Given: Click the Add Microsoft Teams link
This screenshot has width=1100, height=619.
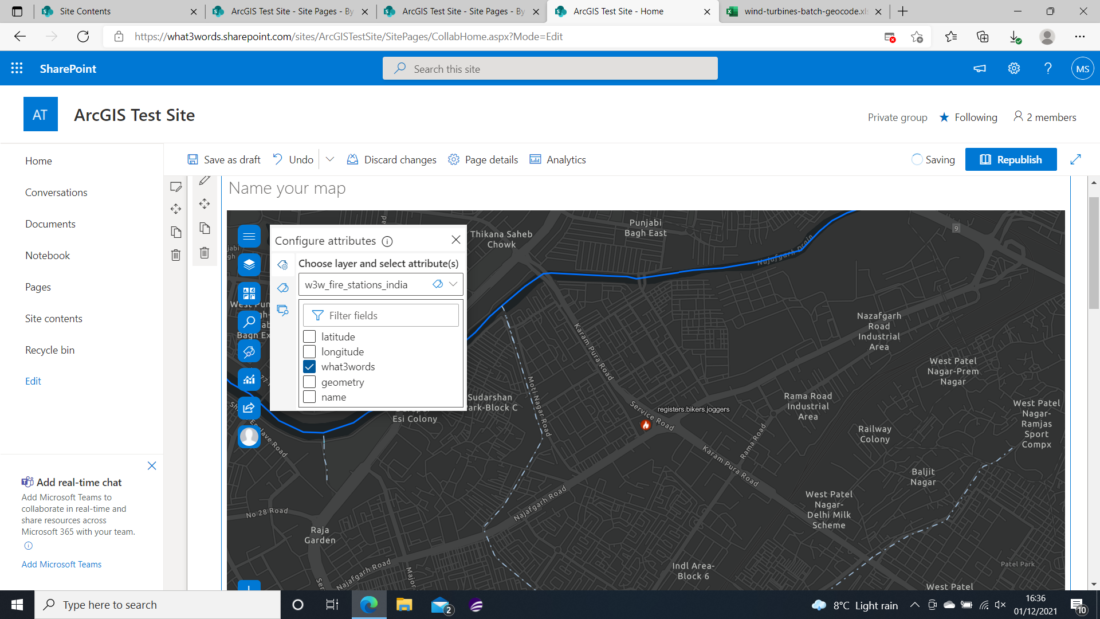Looking at the screenshot, I should coord(61,564).
